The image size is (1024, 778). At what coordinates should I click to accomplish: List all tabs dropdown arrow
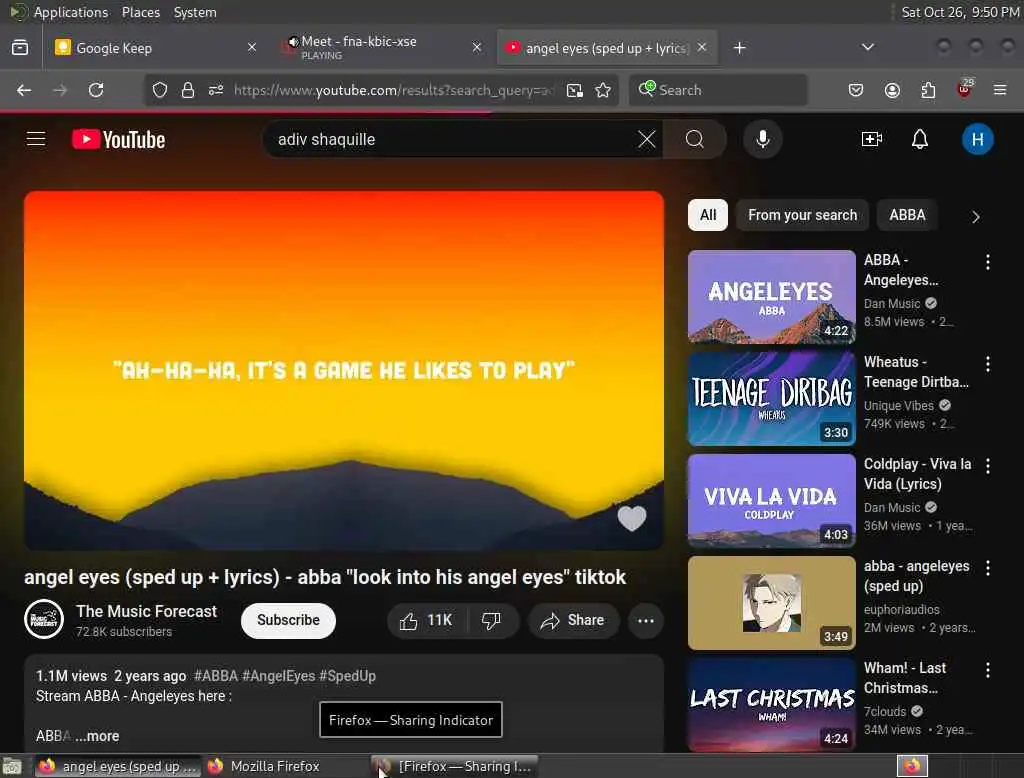867,47
